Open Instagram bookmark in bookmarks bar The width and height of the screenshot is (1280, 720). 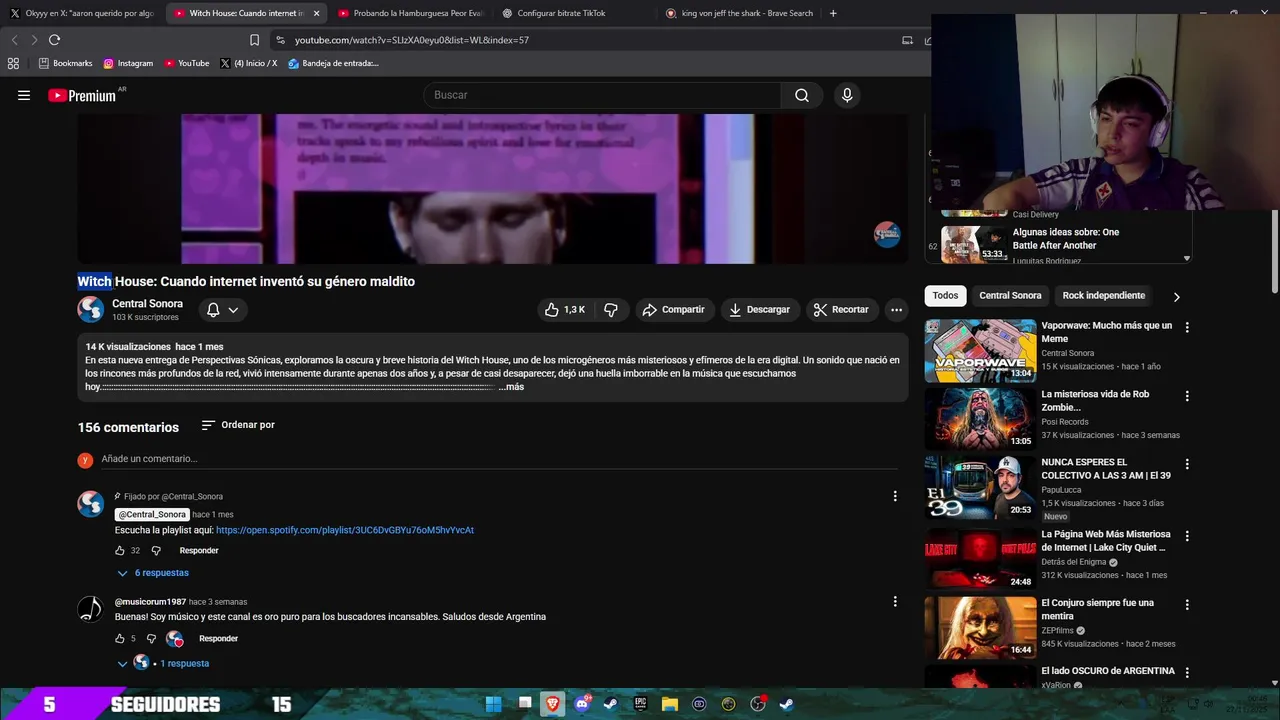point(128,63)
